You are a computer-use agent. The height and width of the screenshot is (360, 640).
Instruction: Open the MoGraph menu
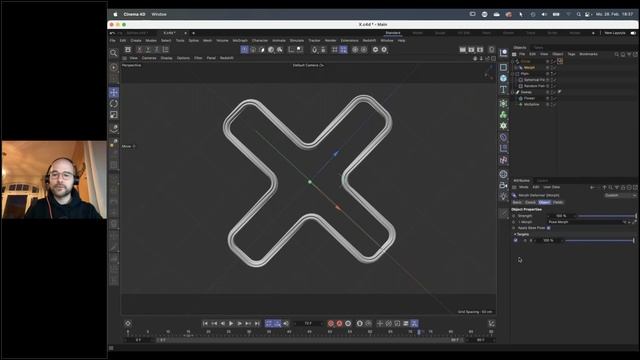coord(240,41)
